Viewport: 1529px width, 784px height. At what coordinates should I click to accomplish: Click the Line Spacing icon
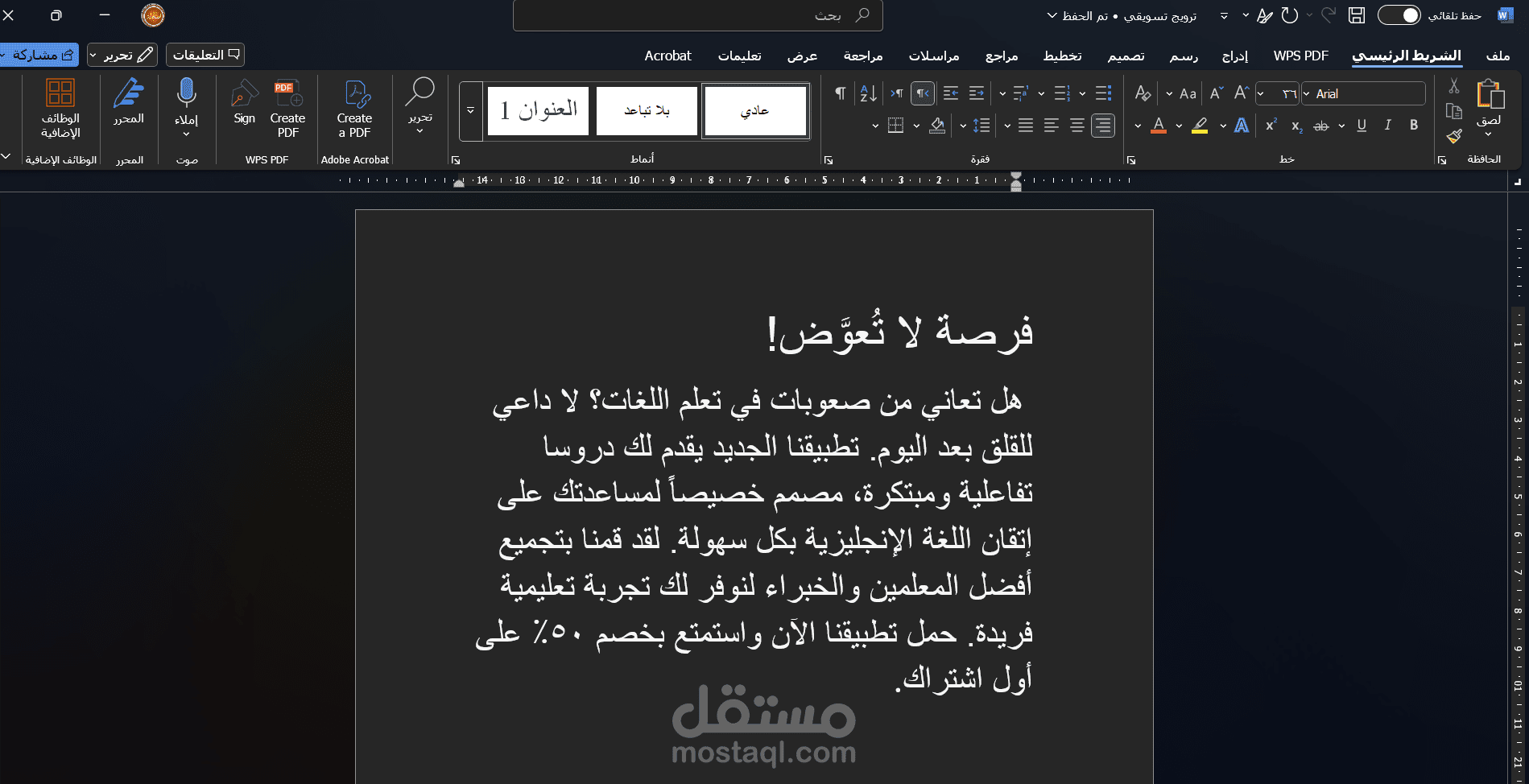coord(981,126)
